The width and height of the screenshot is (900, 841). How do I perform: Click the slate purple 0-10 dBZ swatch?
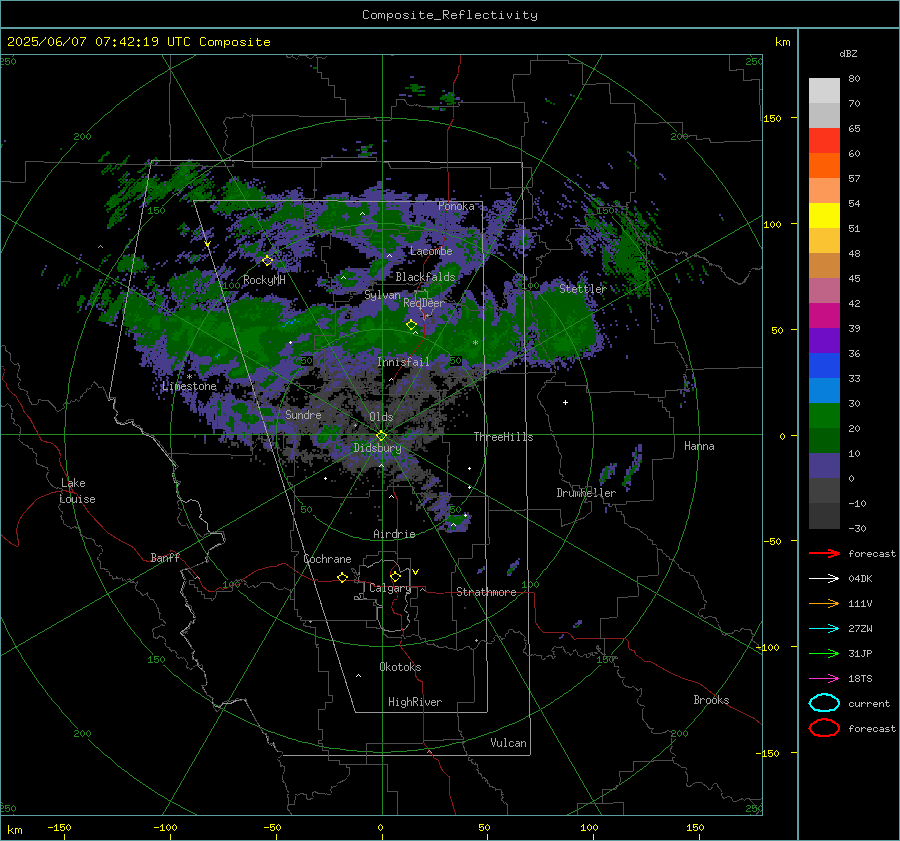coord(824,466)
